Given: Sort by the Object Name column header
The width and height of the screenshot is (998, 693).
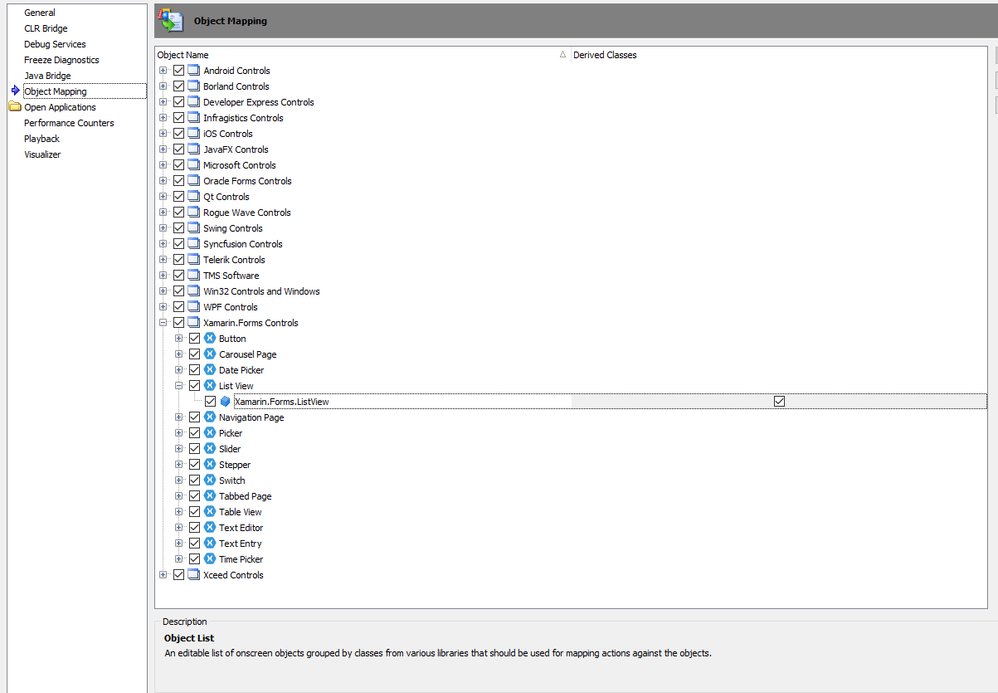Looking at the screenshot, I should [x=363, y=55].
